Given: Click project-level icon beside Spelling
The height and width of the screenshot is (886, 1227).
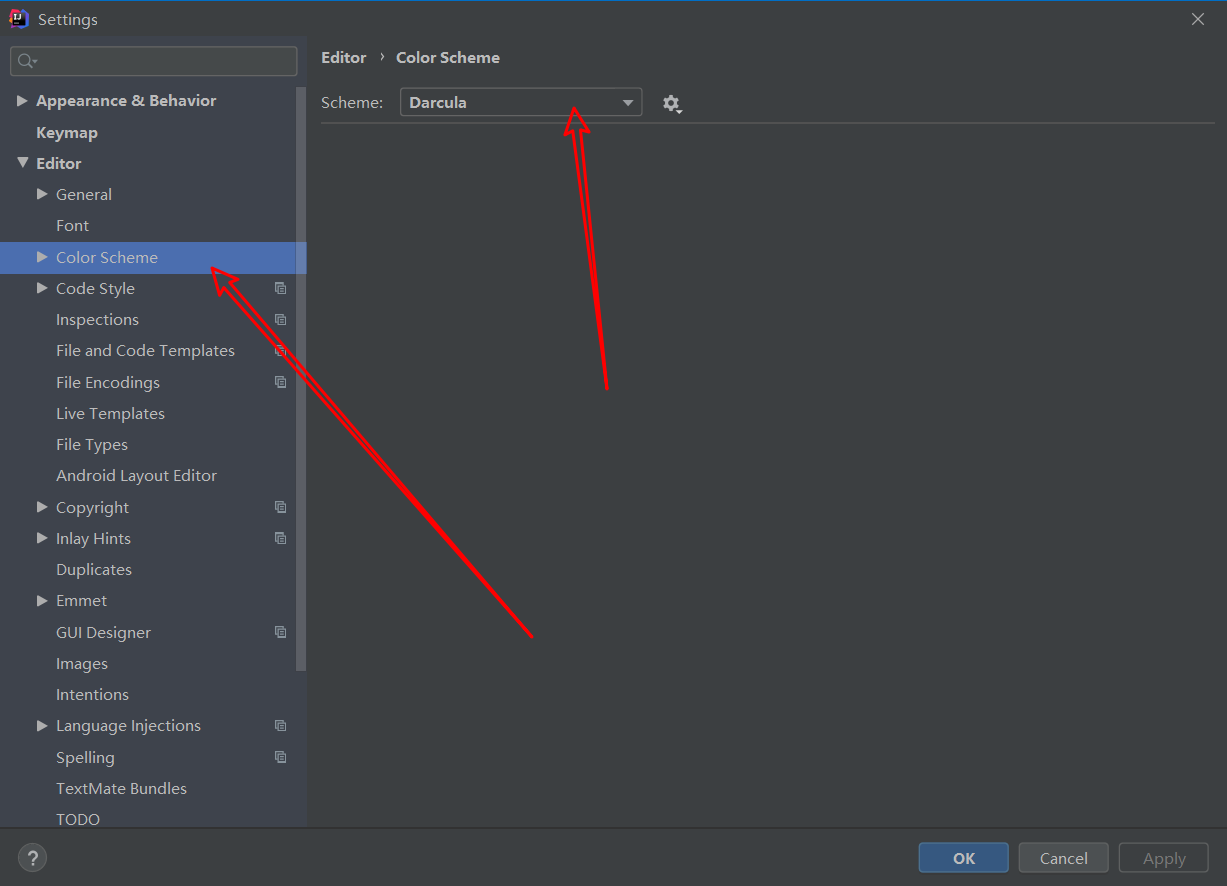Looking at the screenshot, I should [x=281, y=757].
